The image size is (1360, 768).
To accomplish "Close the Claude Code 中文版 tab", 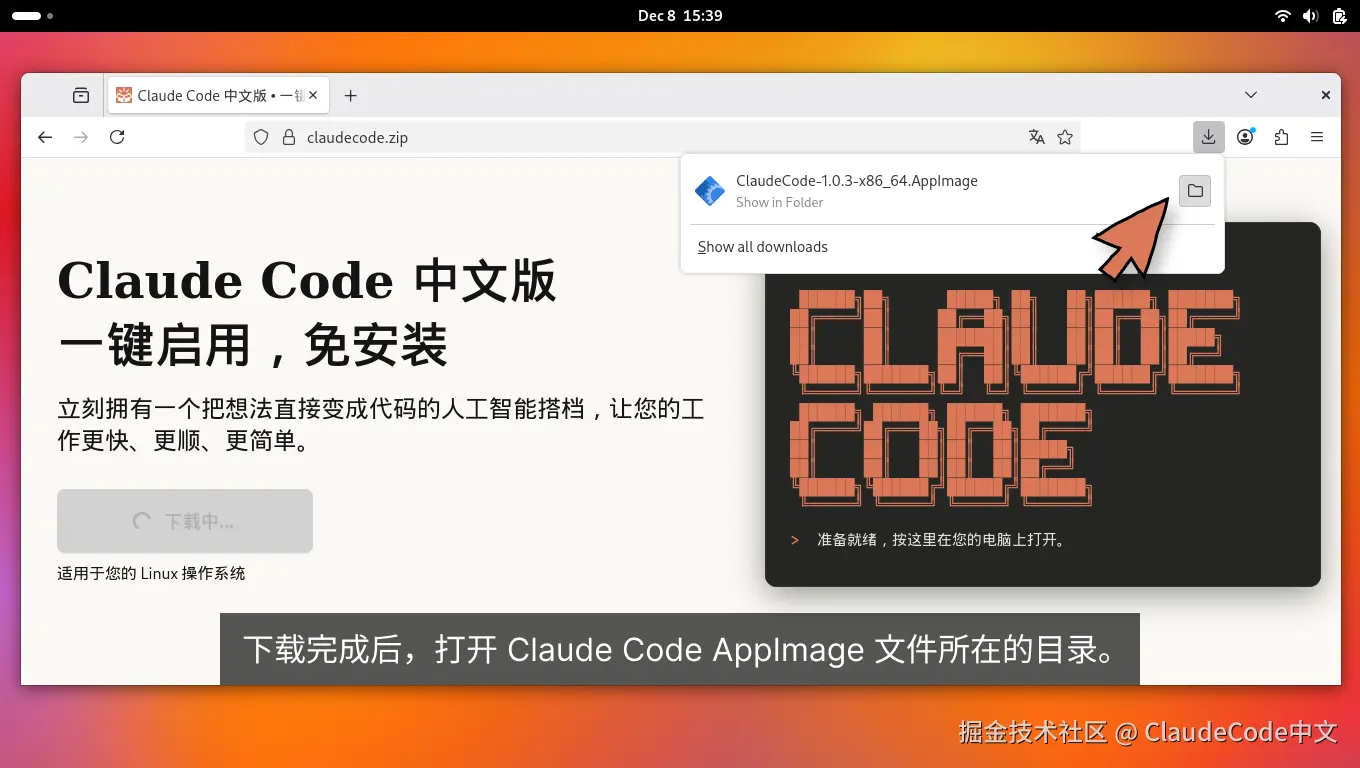I will 313,96.
